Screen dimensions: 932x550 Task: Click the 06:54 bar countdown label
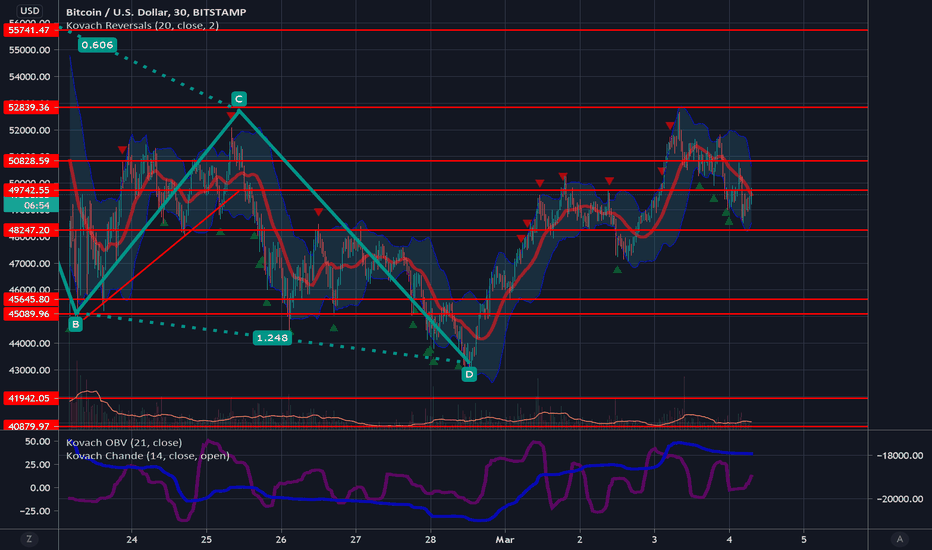(31, 205)
